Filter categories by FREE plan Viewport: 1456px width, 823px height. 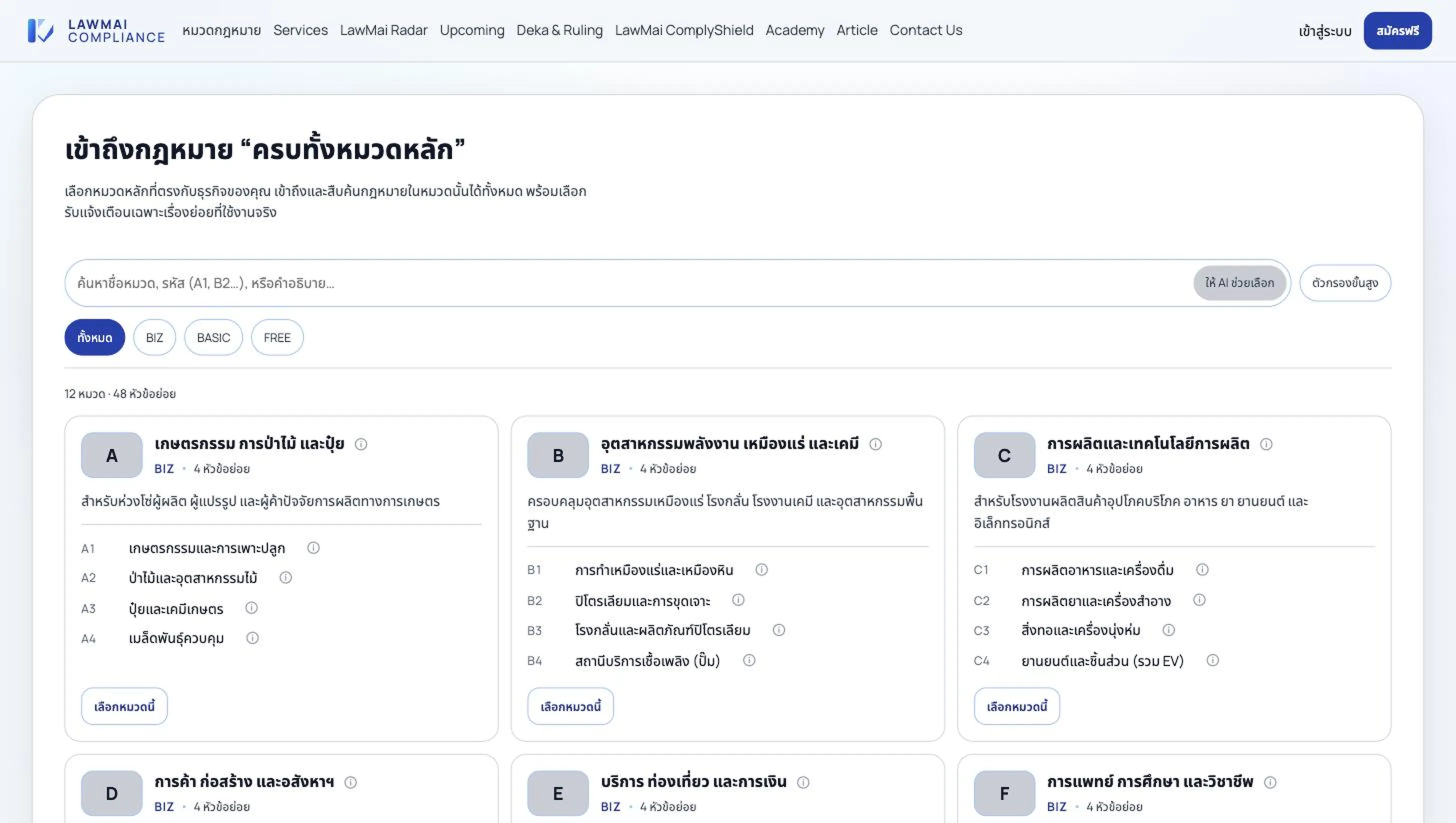(277, 337)
